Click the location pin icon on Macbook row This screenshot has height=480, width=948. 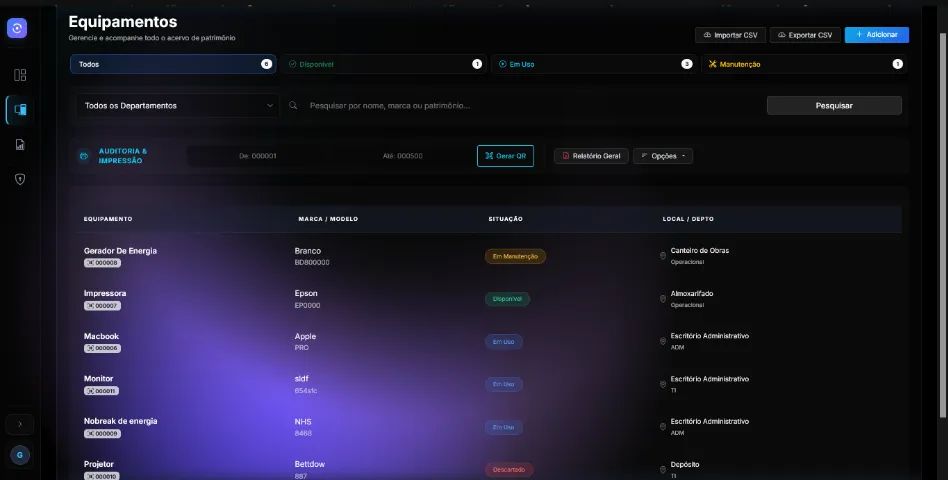pos(663,342)
